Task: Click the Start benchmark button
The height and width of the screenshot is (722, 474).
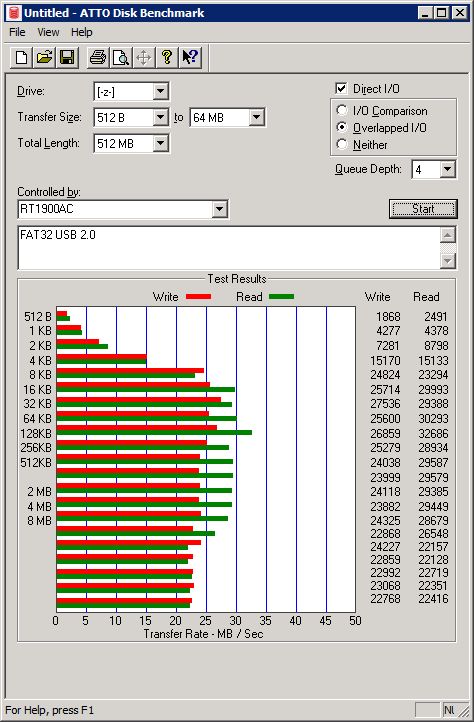Action: pos(423,209)
